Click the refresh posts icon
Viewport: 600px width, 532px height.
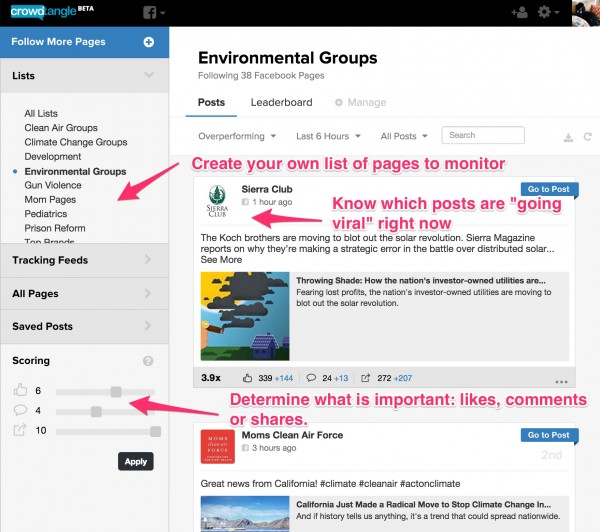click(587, 137)
